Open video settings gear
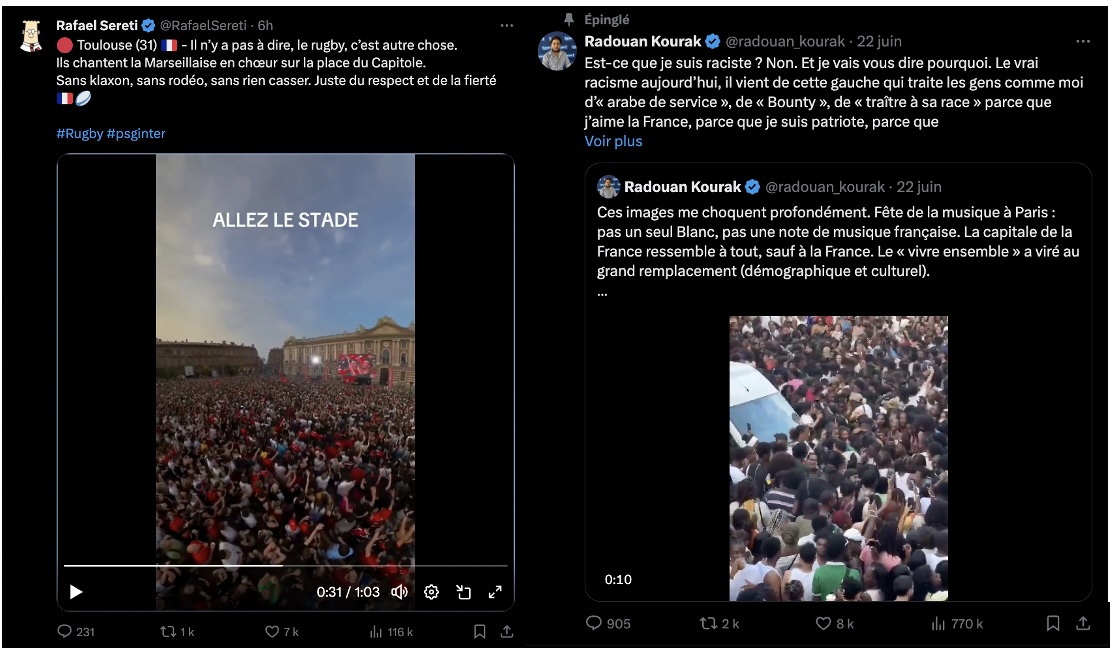 431,592
